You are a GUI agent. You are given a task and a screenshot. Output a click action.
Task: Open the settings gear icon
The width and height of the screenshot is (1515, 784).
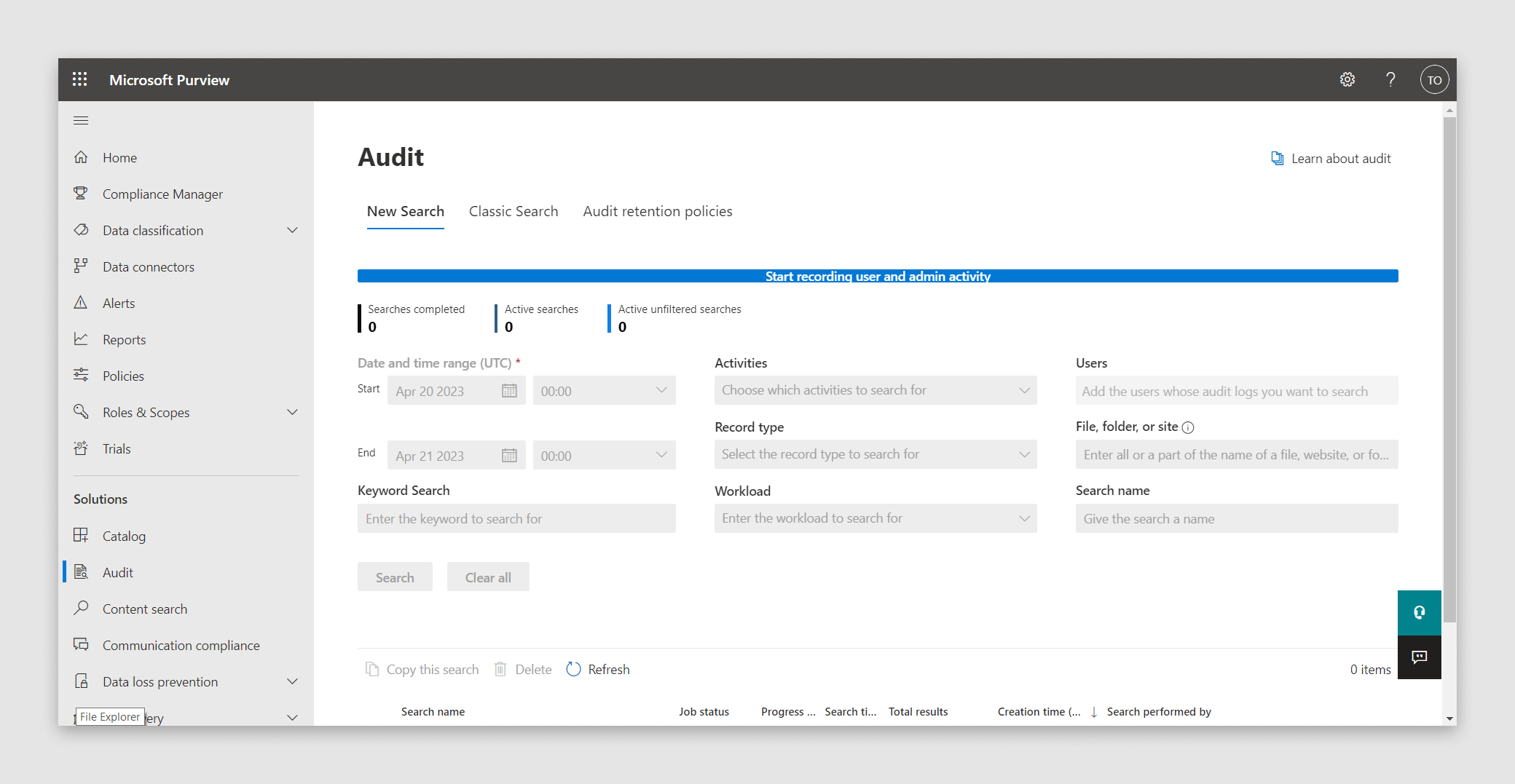click(1347, 79)
